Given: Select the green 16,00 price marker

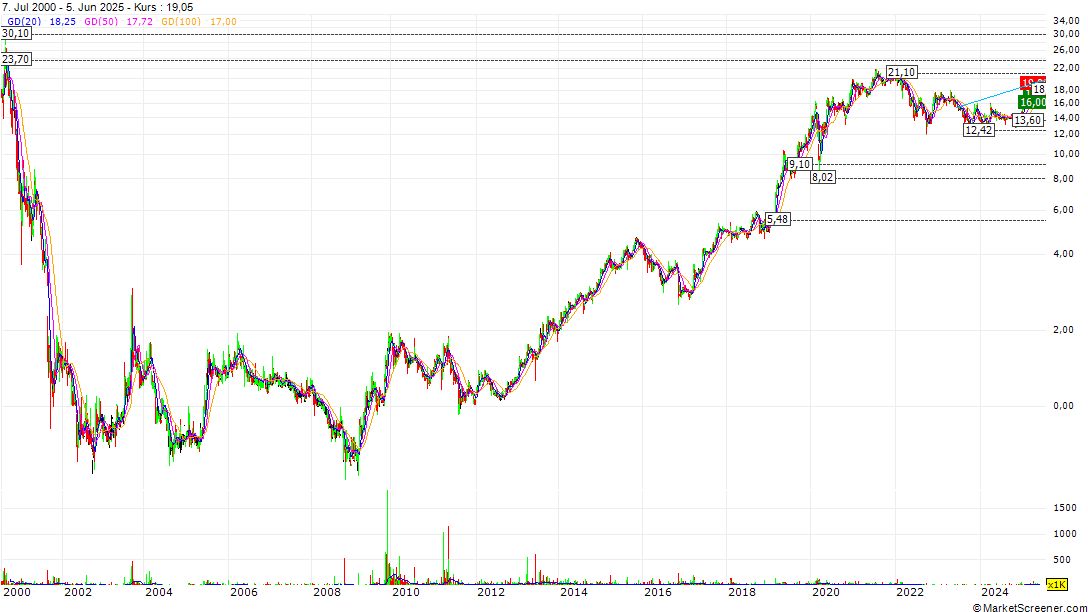Looking at the screenshot, I should (x=1028, y=104).
